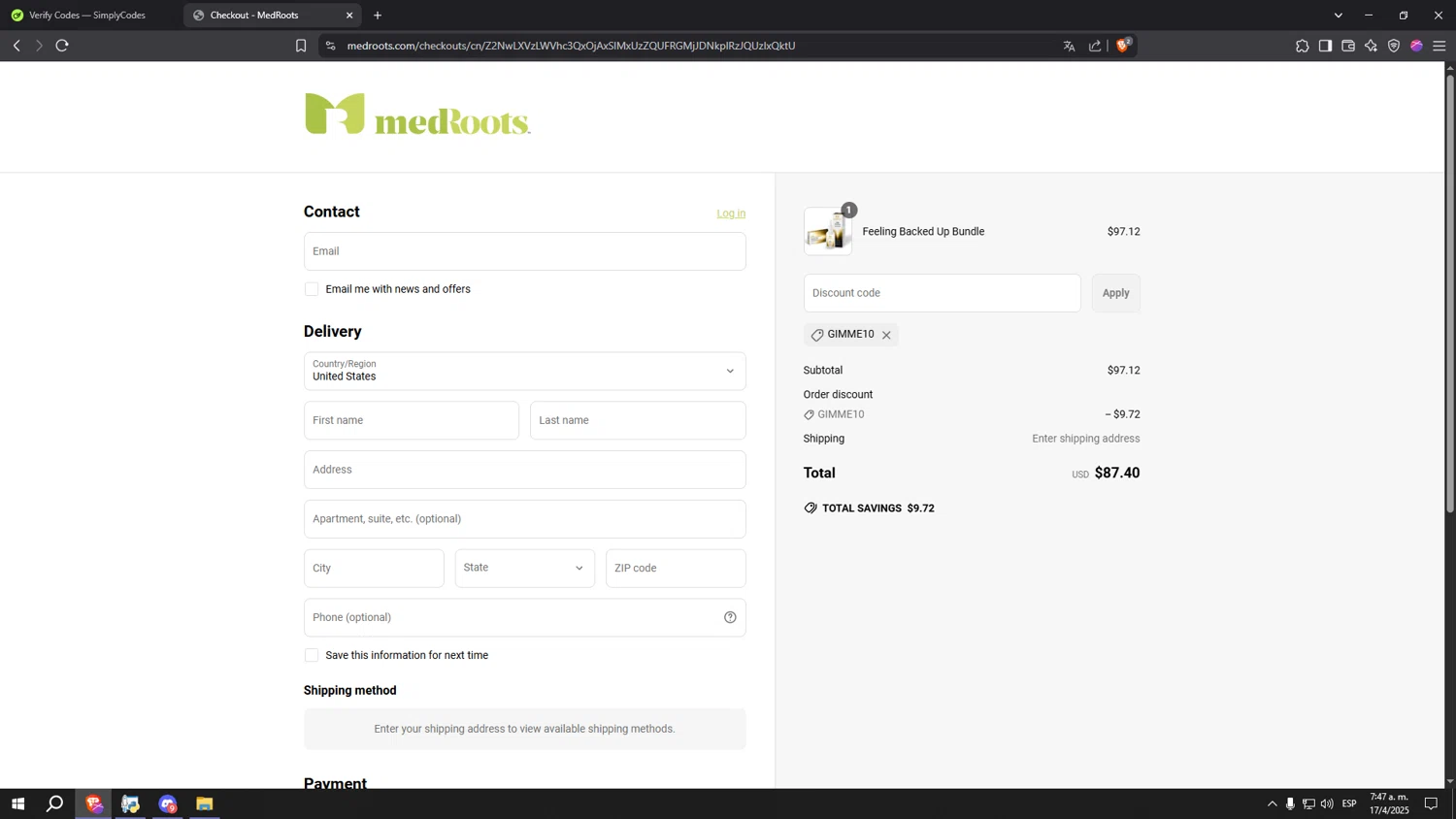The image size is (1456, 819).
Task: Toggle browser sidebar panel icon
Action: pyautogui.click(x=1325, y=46)
